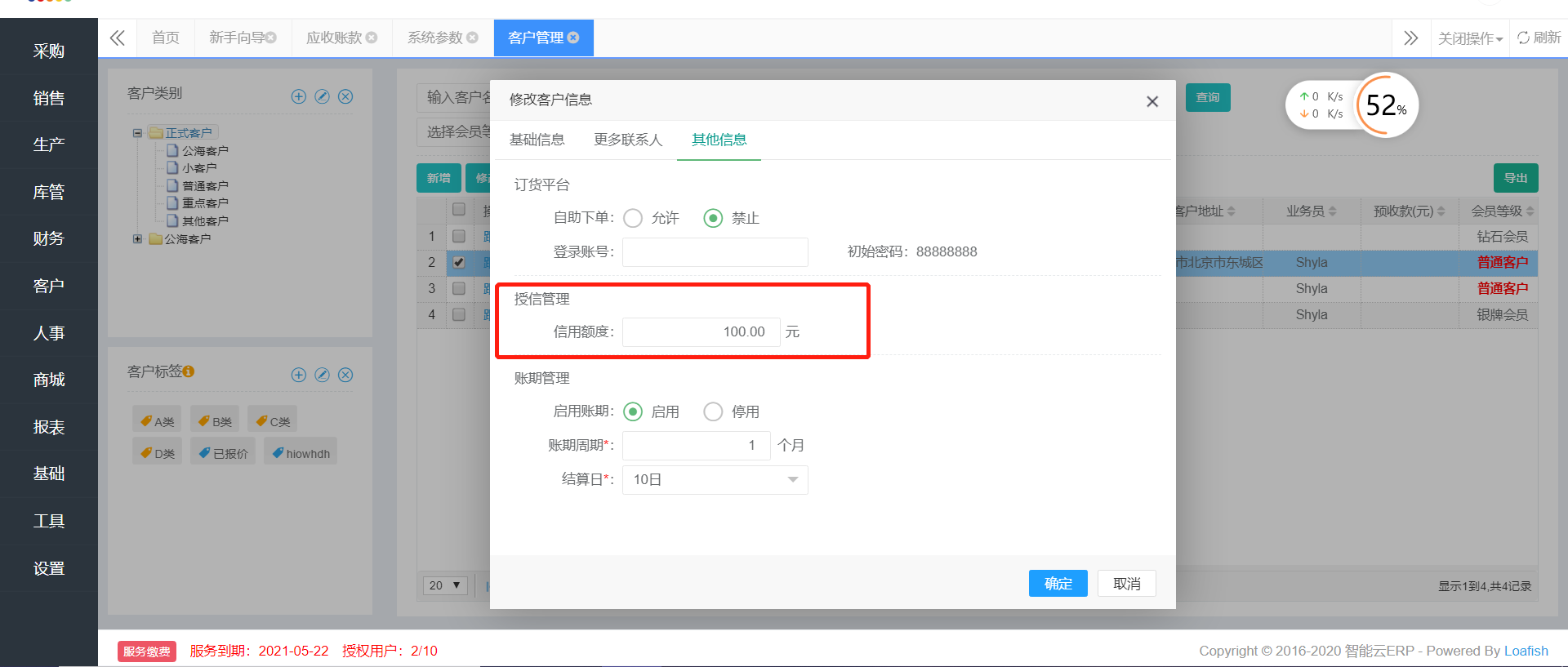
Task: Select the hiowhdh tag
Action: [x=301, y=453]
